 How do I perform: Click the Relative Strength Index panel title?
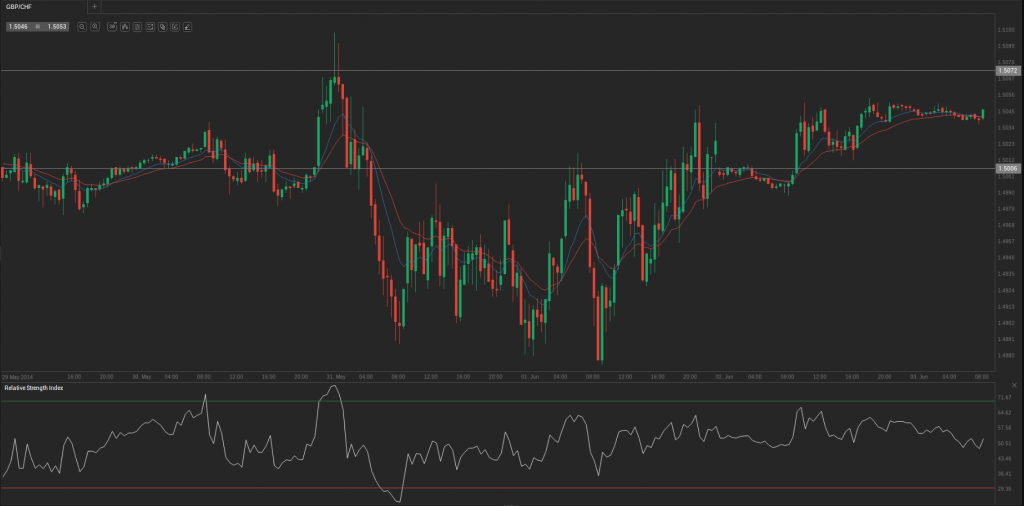(x=33, y=387)
